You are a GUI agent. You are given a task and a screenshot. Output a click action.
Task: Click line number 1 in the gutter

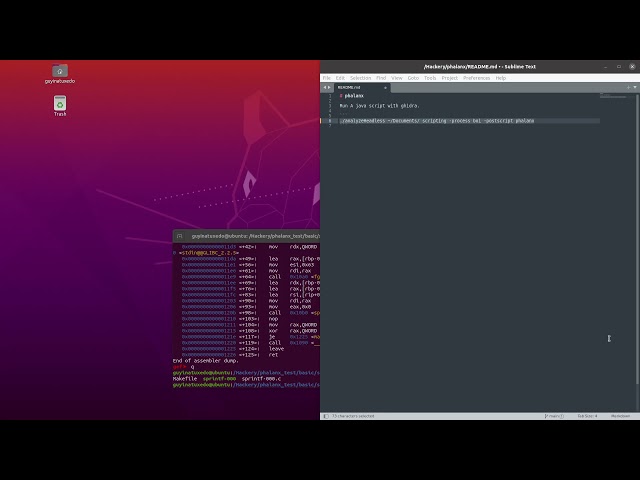pos(330,96)
